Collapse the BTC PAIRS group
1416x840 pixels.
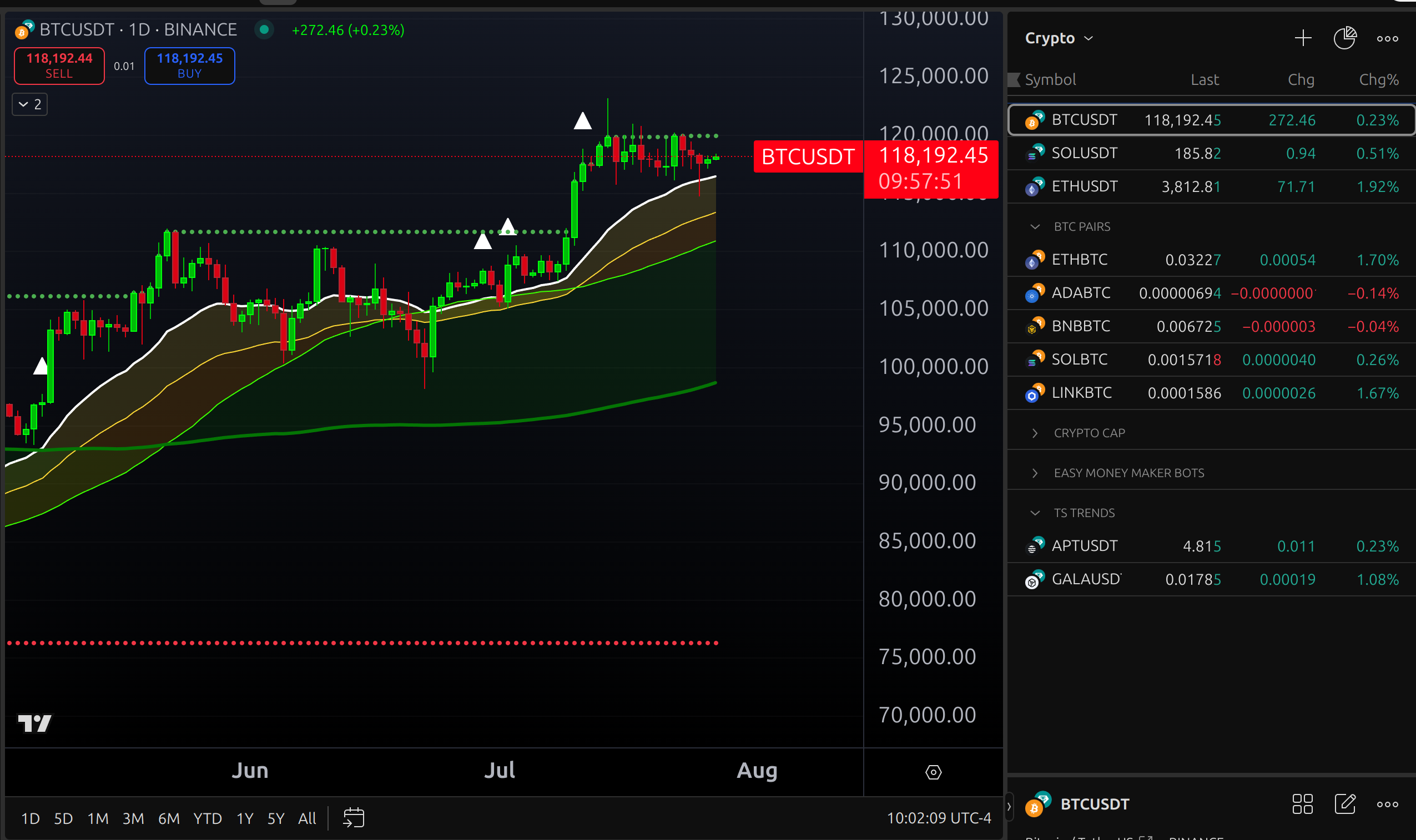point(1035,226)
